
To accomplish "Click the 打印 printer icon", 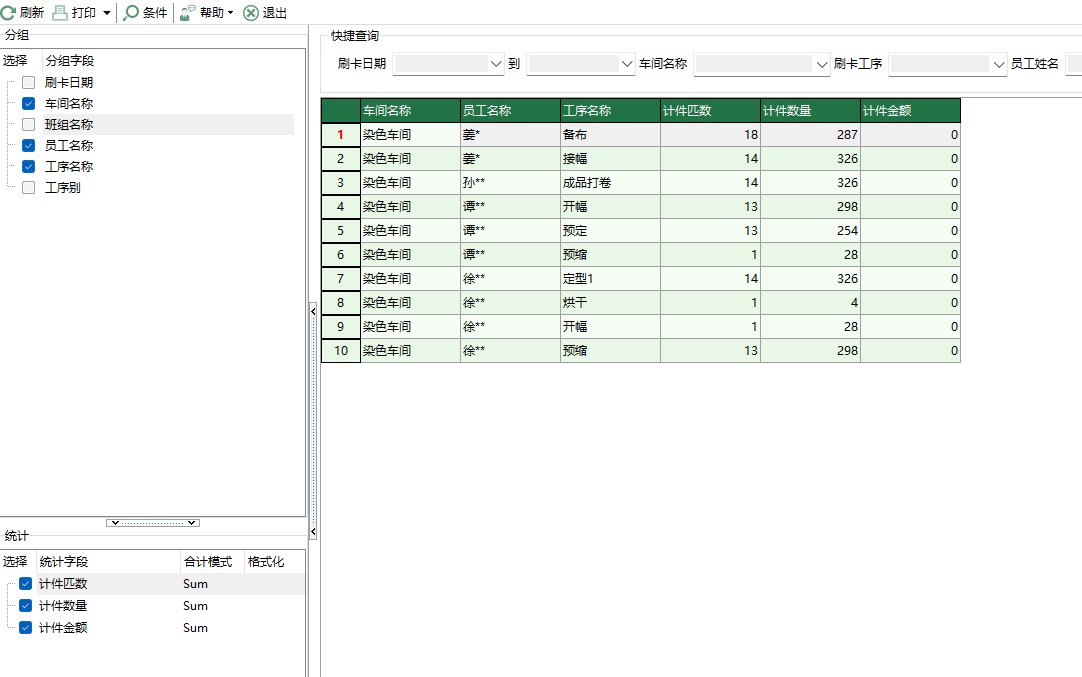I will pos(60,13).
